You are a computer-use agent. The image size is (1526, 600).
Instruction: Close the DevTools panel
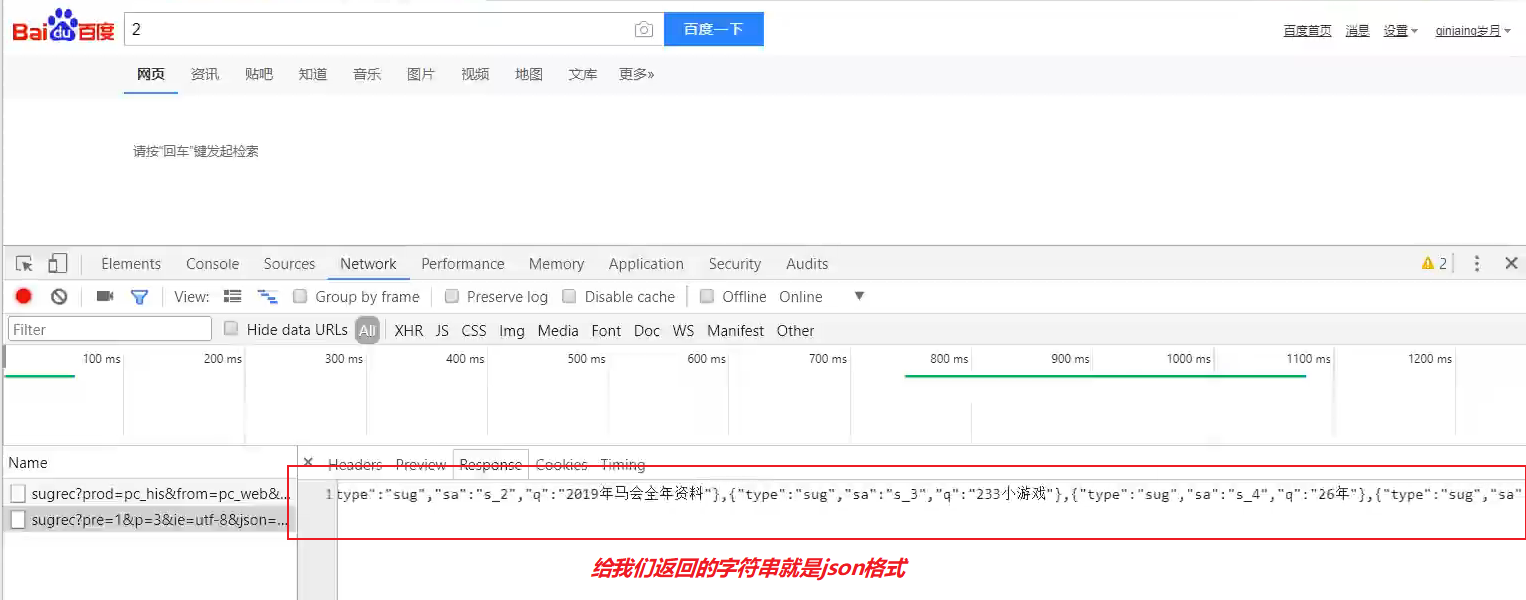pyautogui.click(x=1511, y=264)
